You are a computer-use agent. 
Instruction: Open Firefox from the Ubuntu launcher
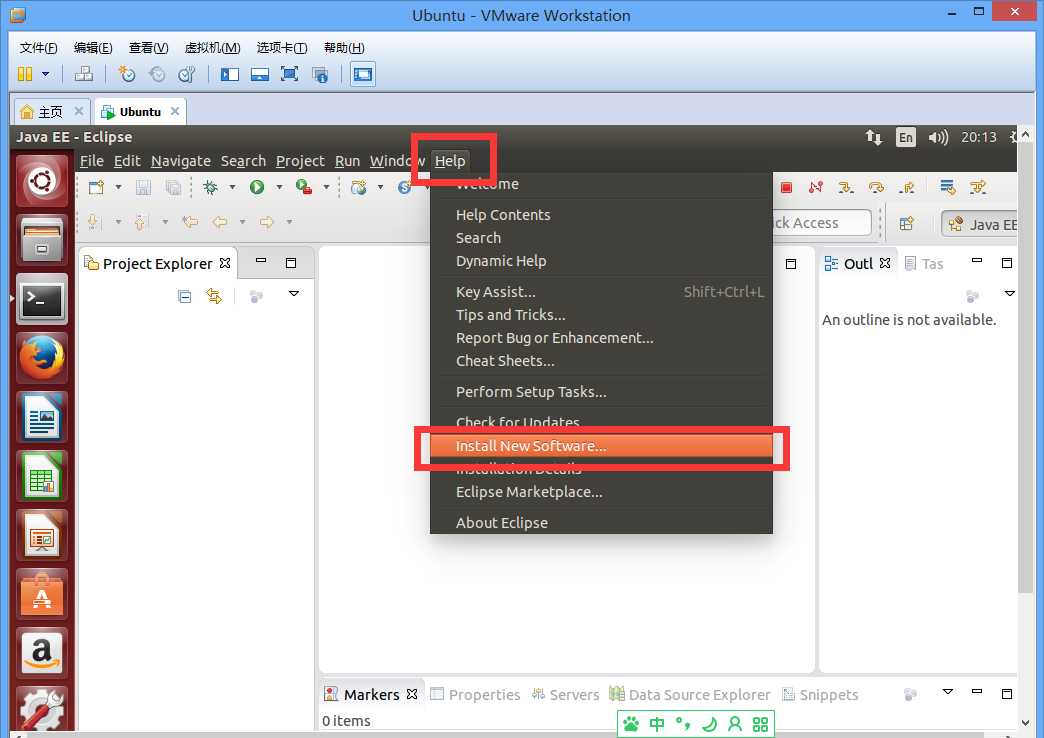tap(42, 358)
